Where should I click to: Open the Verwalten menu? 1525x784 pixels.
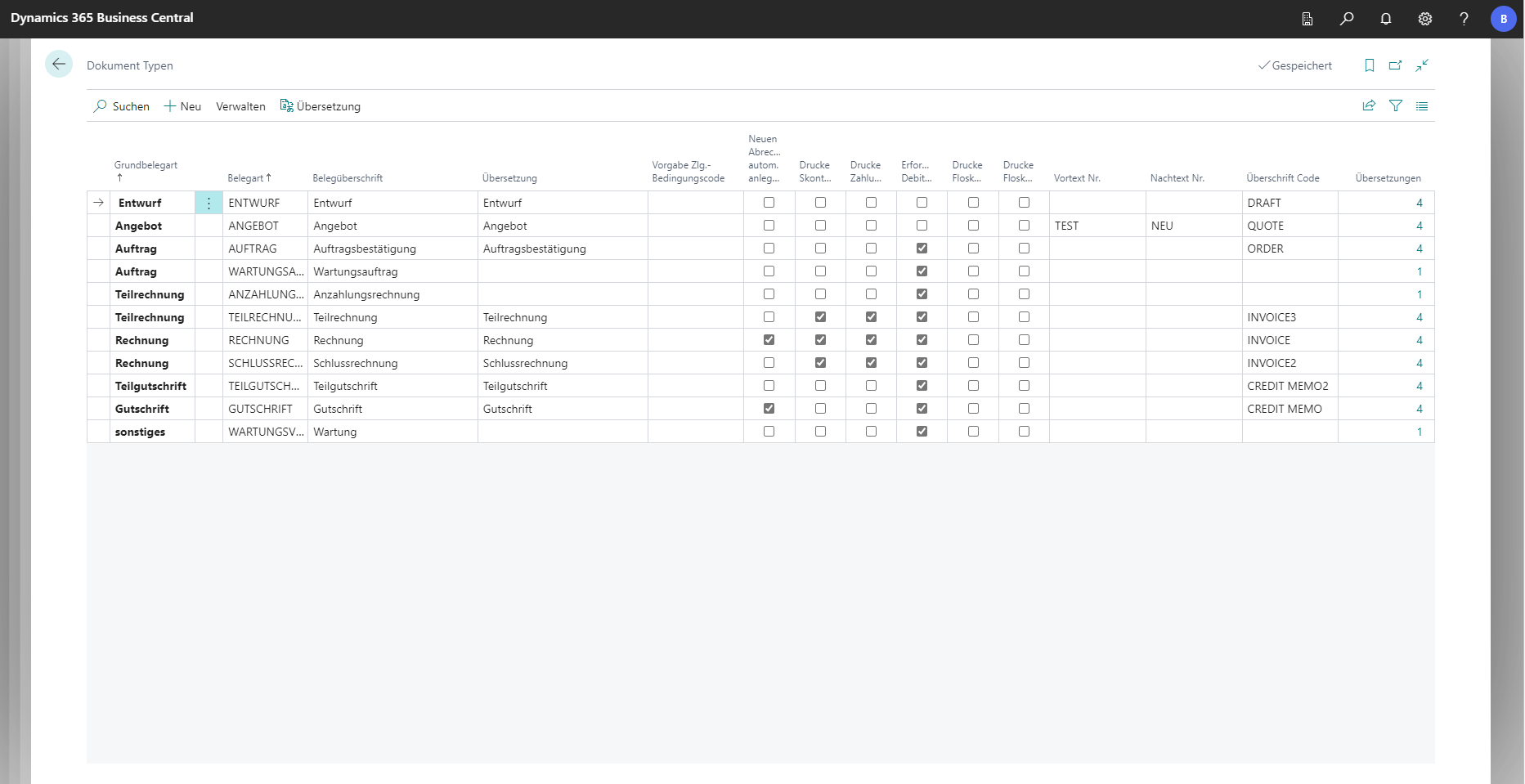tap(240, 106)
